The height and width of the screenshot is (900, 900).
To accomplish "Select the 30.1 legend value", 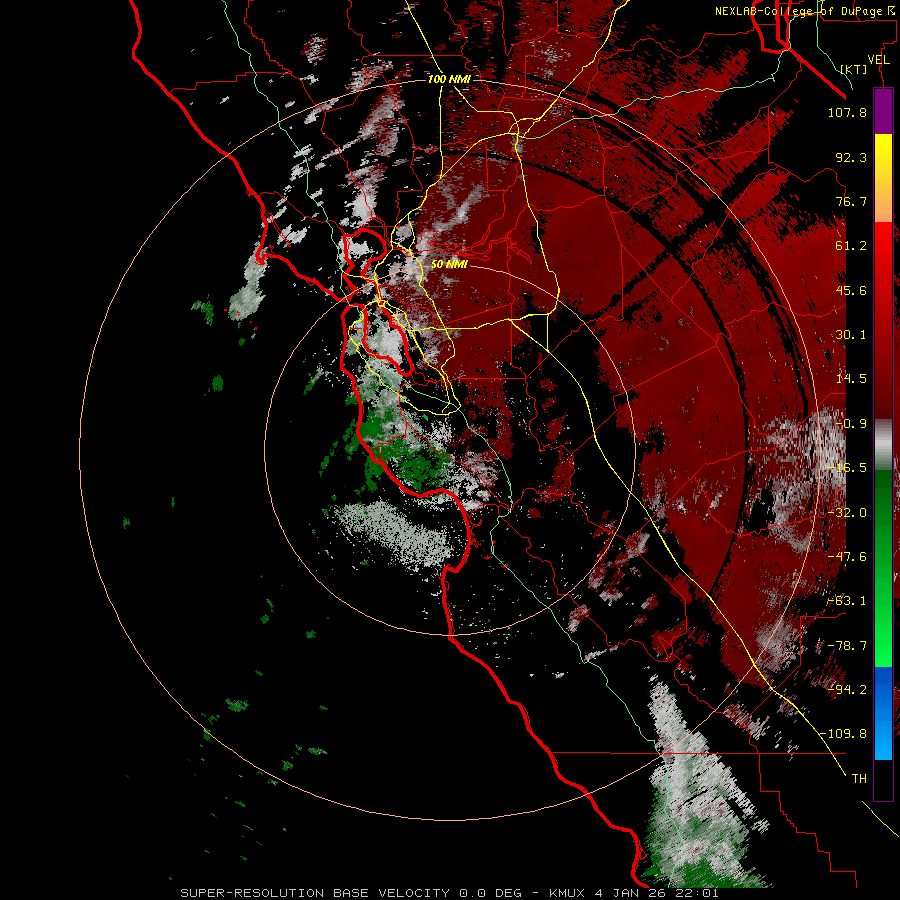I will click(851, 335).
